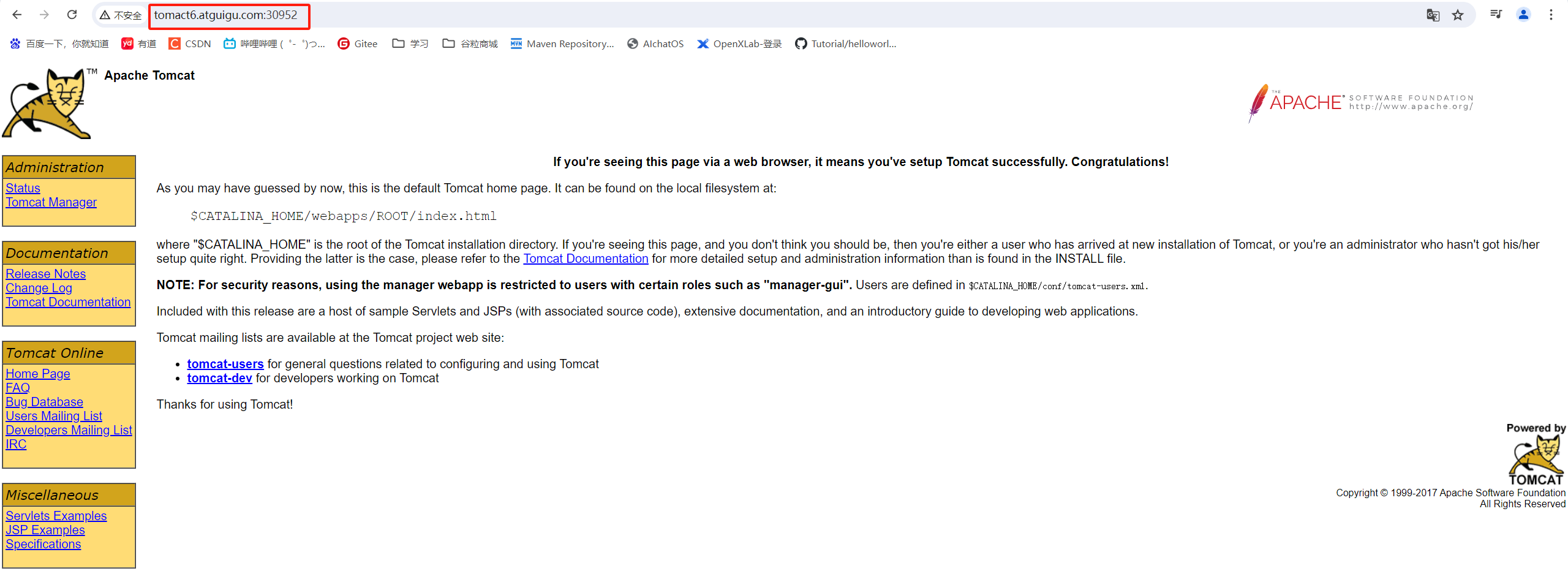
Task: Click the Apache Tomcat heading text
Action: pos(149,75)
